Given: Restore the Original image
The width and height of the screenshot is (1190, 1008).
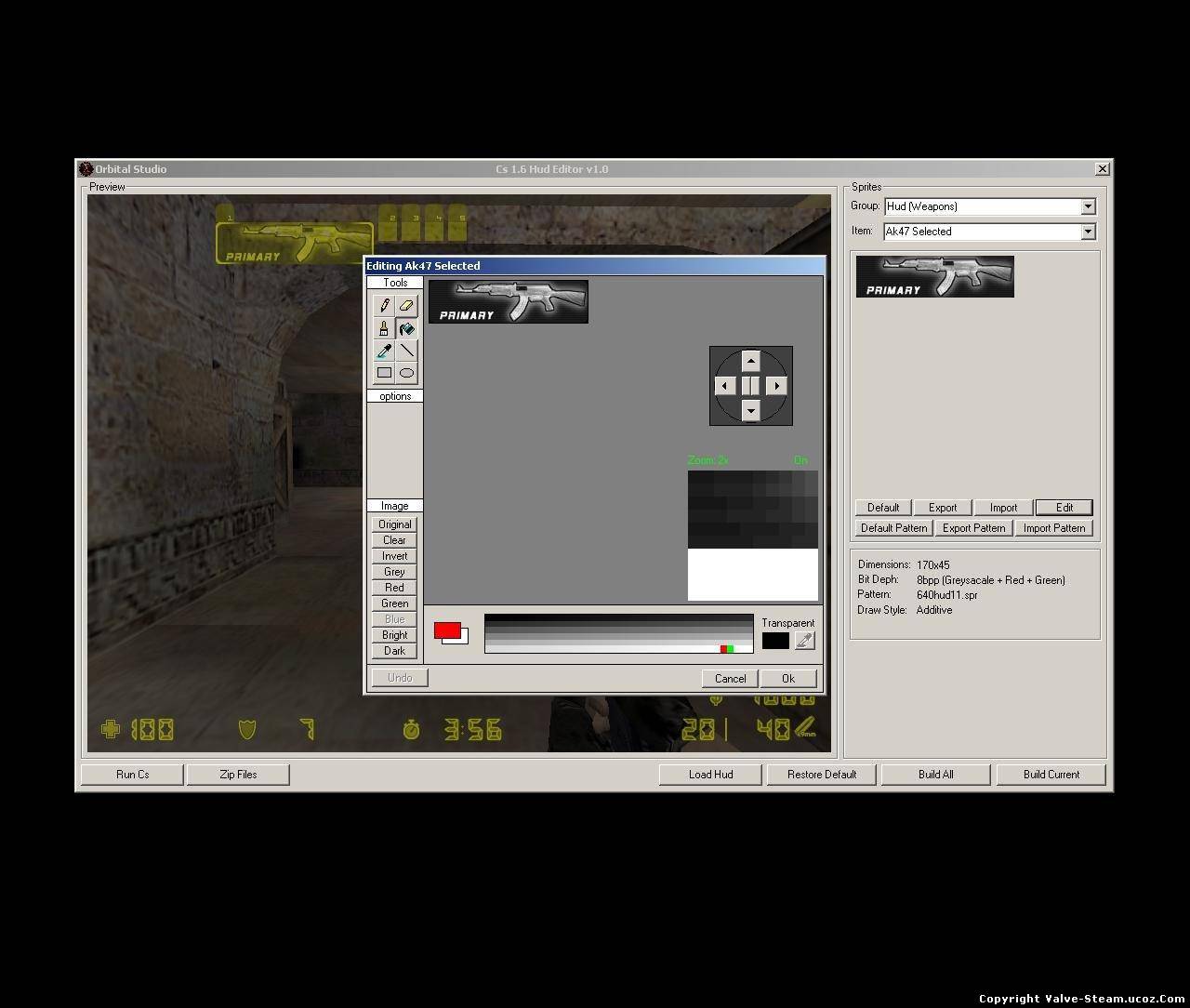Looking at the screenshot, I should [394, 524].
